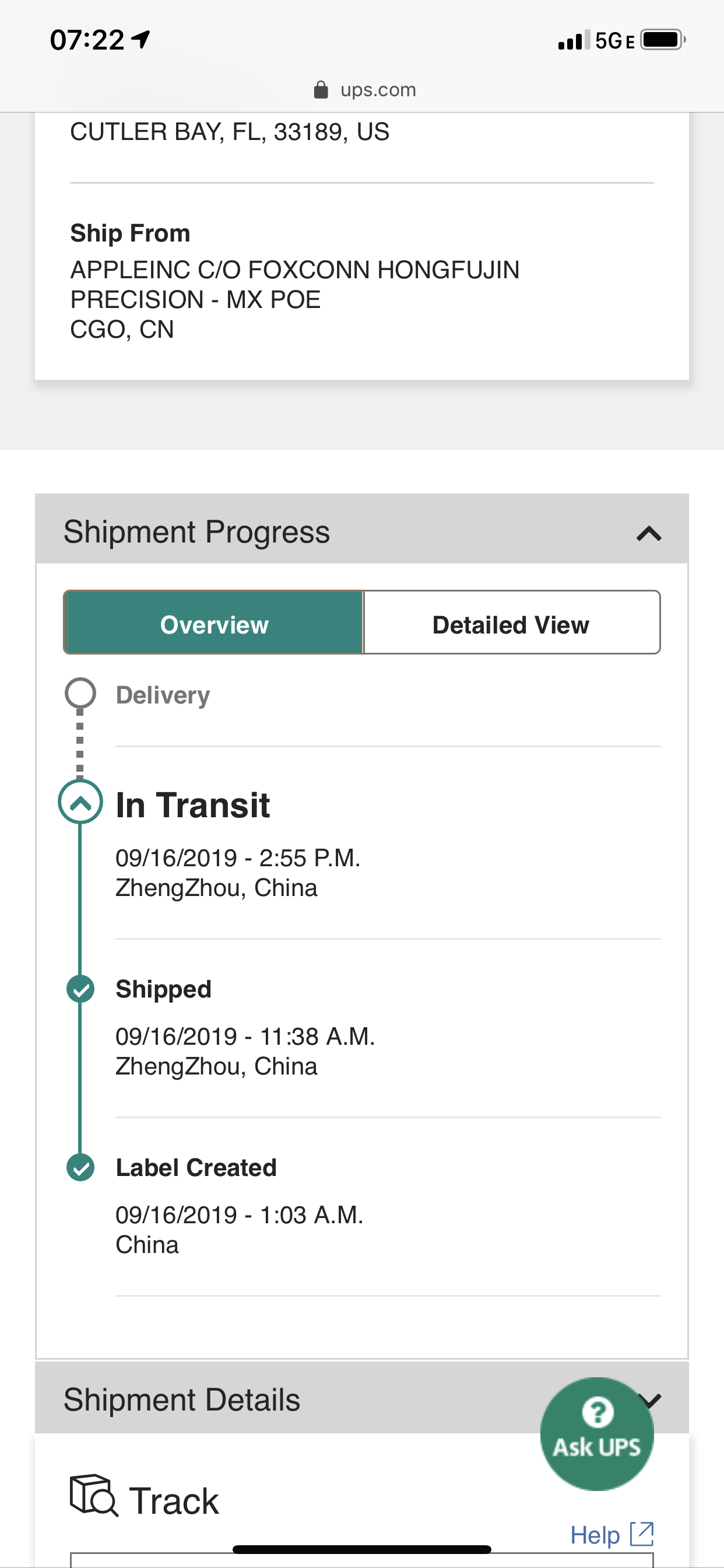
Task: Click the Track package search icon
Action: tap(94, 1495)
